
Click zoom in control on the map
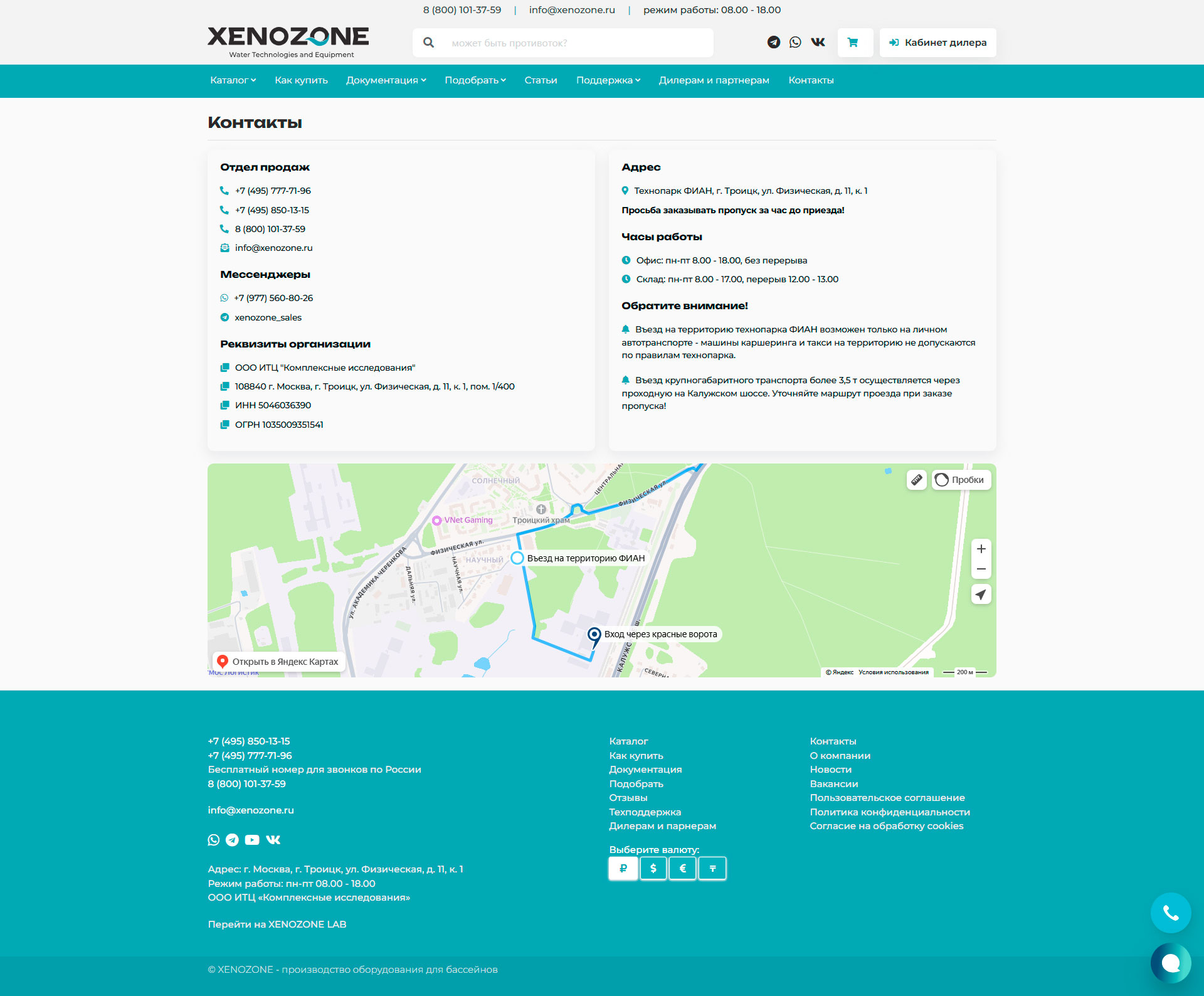tap(981, 549)
